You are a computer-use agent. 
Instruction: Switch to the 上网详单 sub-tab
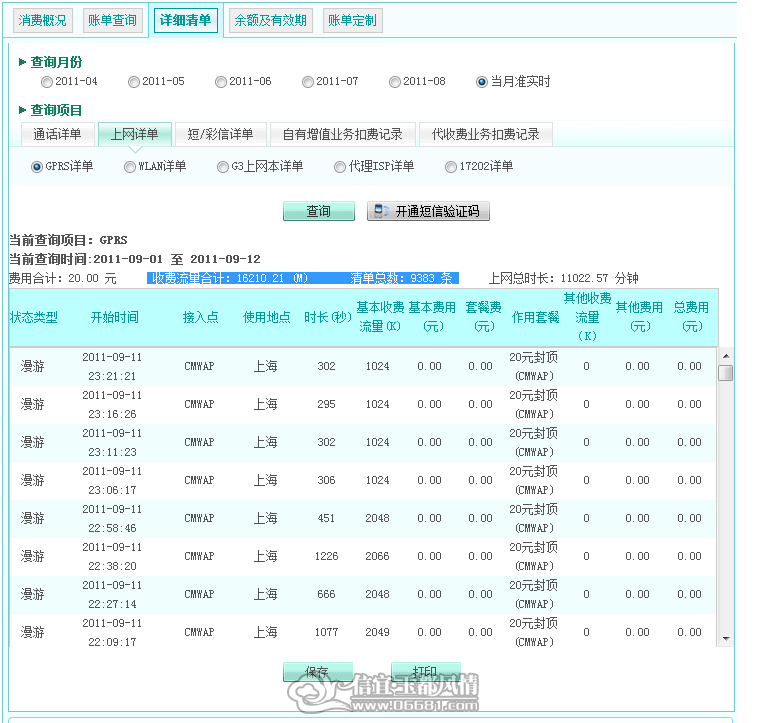(135, 134)
